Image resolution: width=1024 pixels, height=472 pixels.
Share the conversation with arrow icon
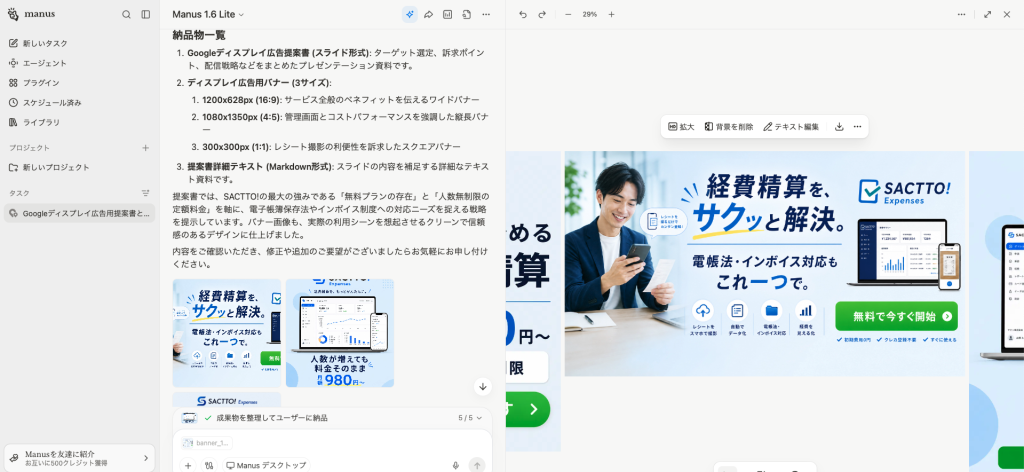coord(428,14)
